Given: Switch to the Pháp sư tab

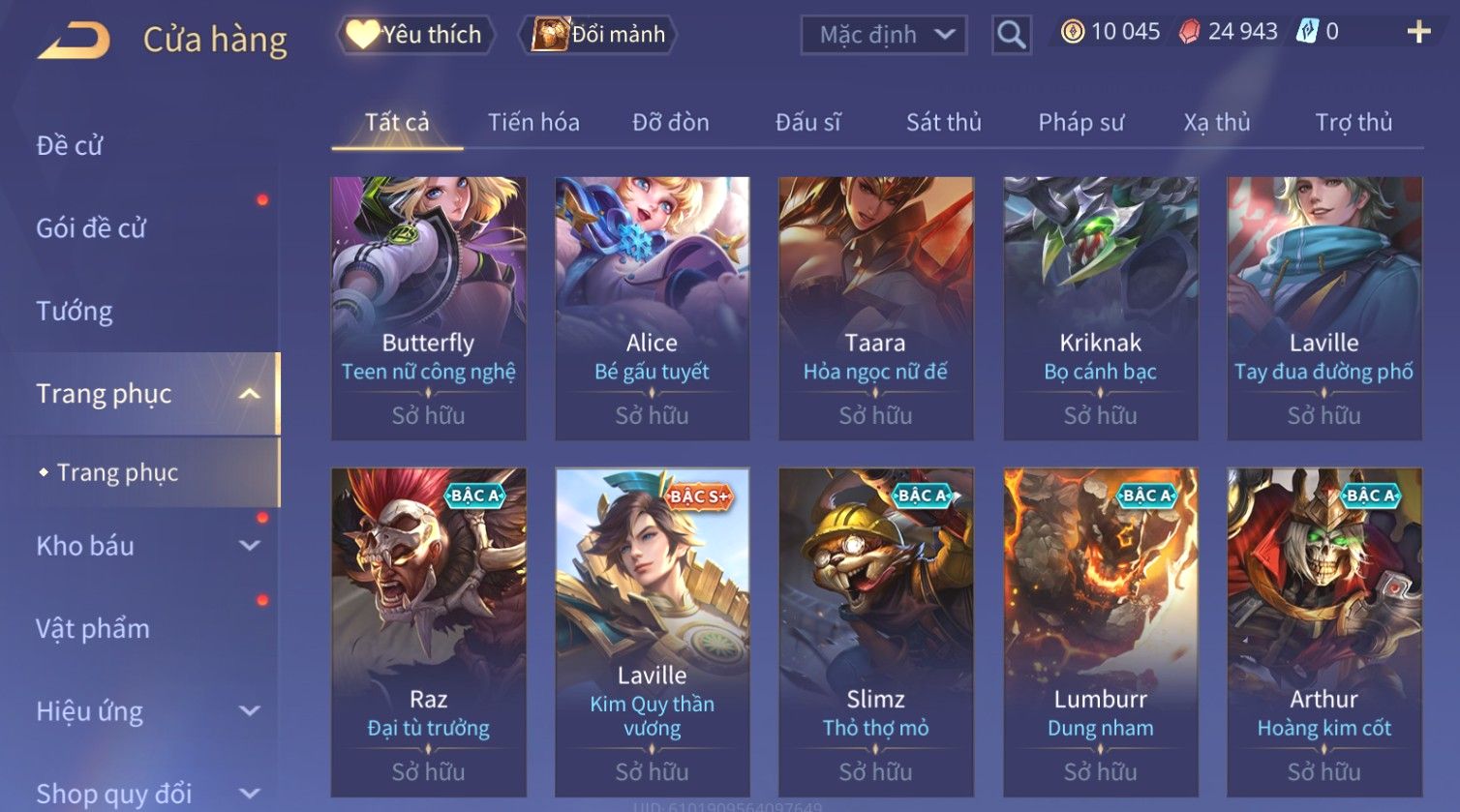Looking at the screenshot, I should pos(1081,122).
